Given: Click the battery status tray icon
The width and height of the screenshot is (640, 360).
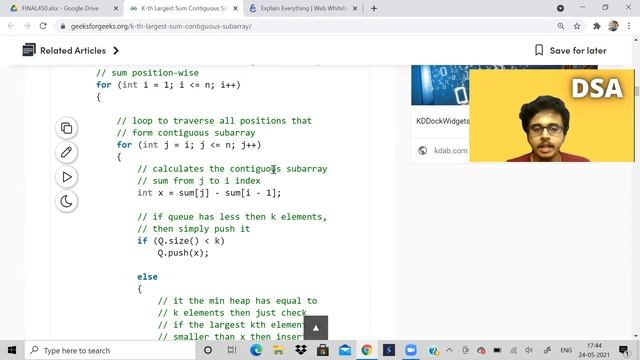Looking at the screenshot, I should [x=497, y=350].
